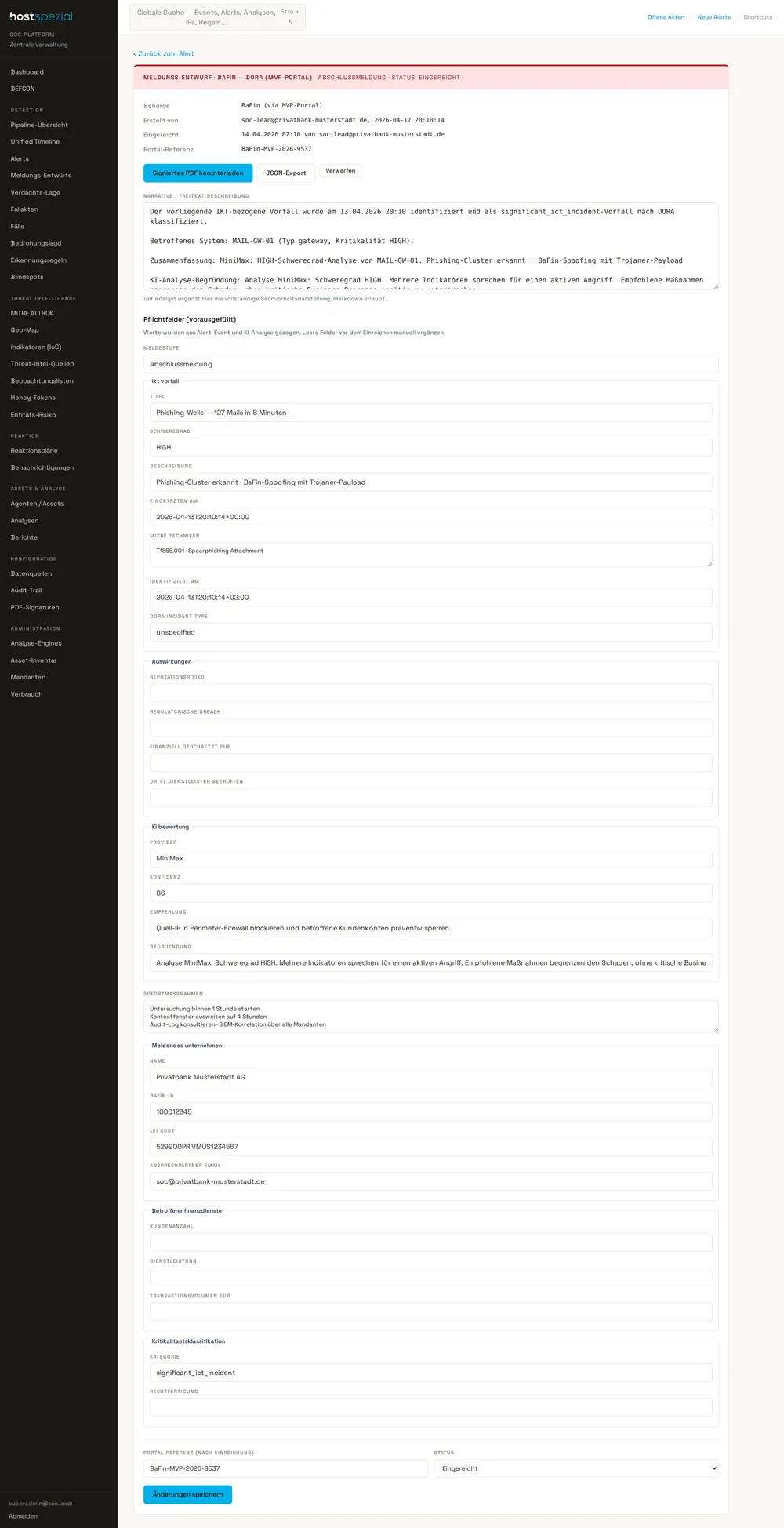Image resolution: width=784 pixels, height=1528 pixels.
Task: Navigate to Fallakten
Action: click(x=24, y=209)
